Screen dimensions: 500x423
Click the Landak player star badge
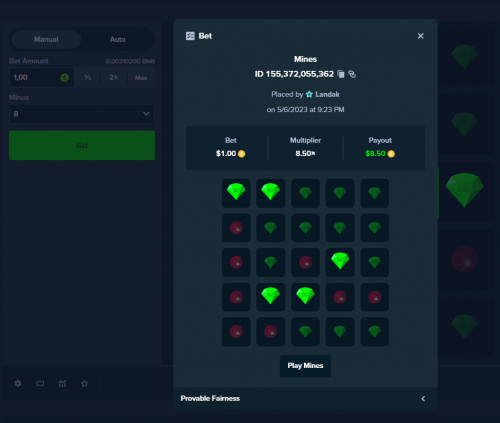pyautogui.click(x=309, y=94)
